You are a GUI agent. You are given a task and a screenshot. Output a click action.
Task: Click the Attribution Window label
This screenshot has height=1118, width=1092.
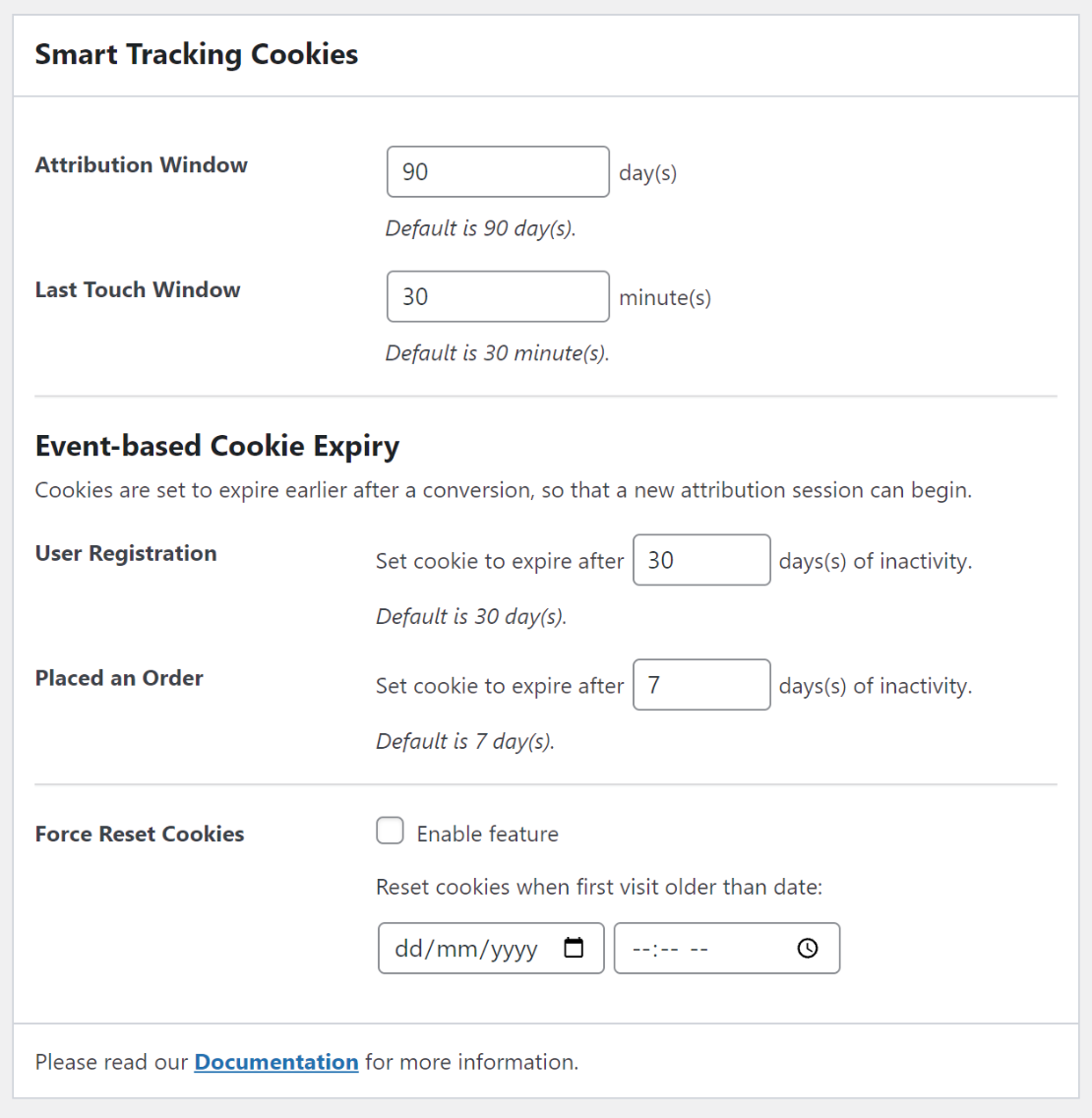point(141,164)
